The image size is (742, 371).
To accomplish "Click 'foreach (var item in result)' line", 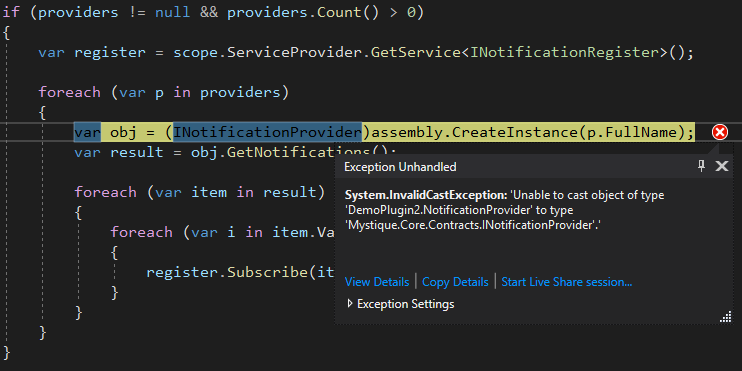I will 199,192.
